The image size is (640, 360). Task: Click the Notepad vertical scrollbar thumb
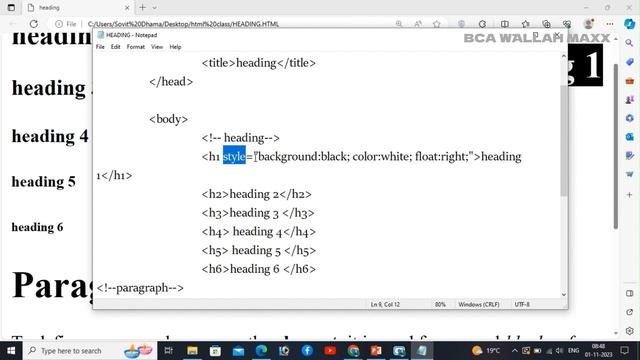(x=564, y=141)
